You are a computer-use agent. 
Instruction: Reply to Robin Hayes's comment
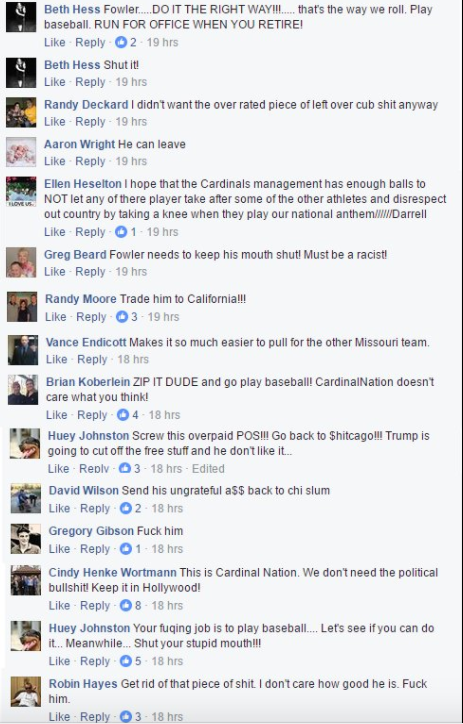pyautogui.click(x=95, y=717)
